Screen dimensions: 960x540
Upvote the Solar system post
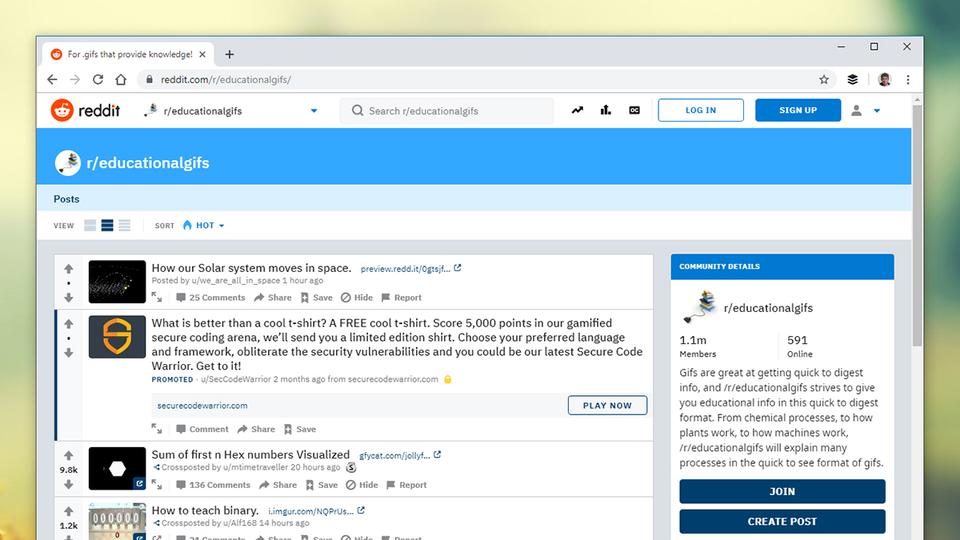69,269
